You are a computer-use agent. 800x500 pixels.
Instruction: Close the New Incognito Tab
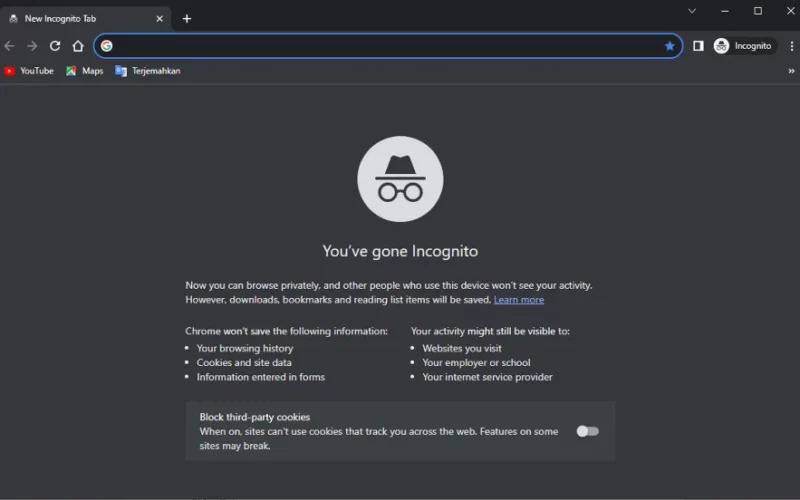pos(159,19)
